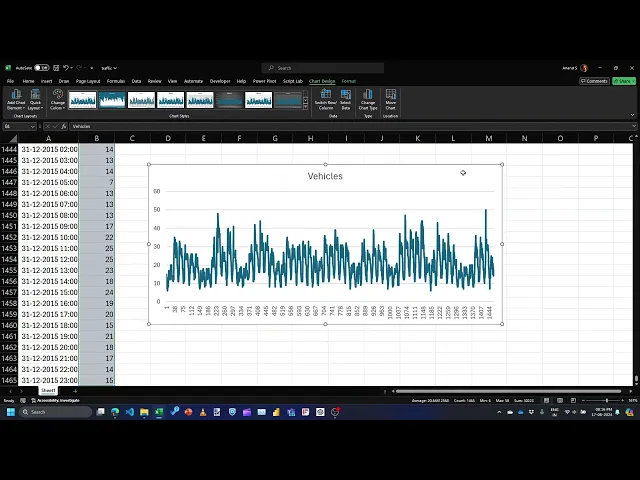Open Edge browser from taskbar
640x480 pixels.
pyautogui.click(x=115, y=412)
